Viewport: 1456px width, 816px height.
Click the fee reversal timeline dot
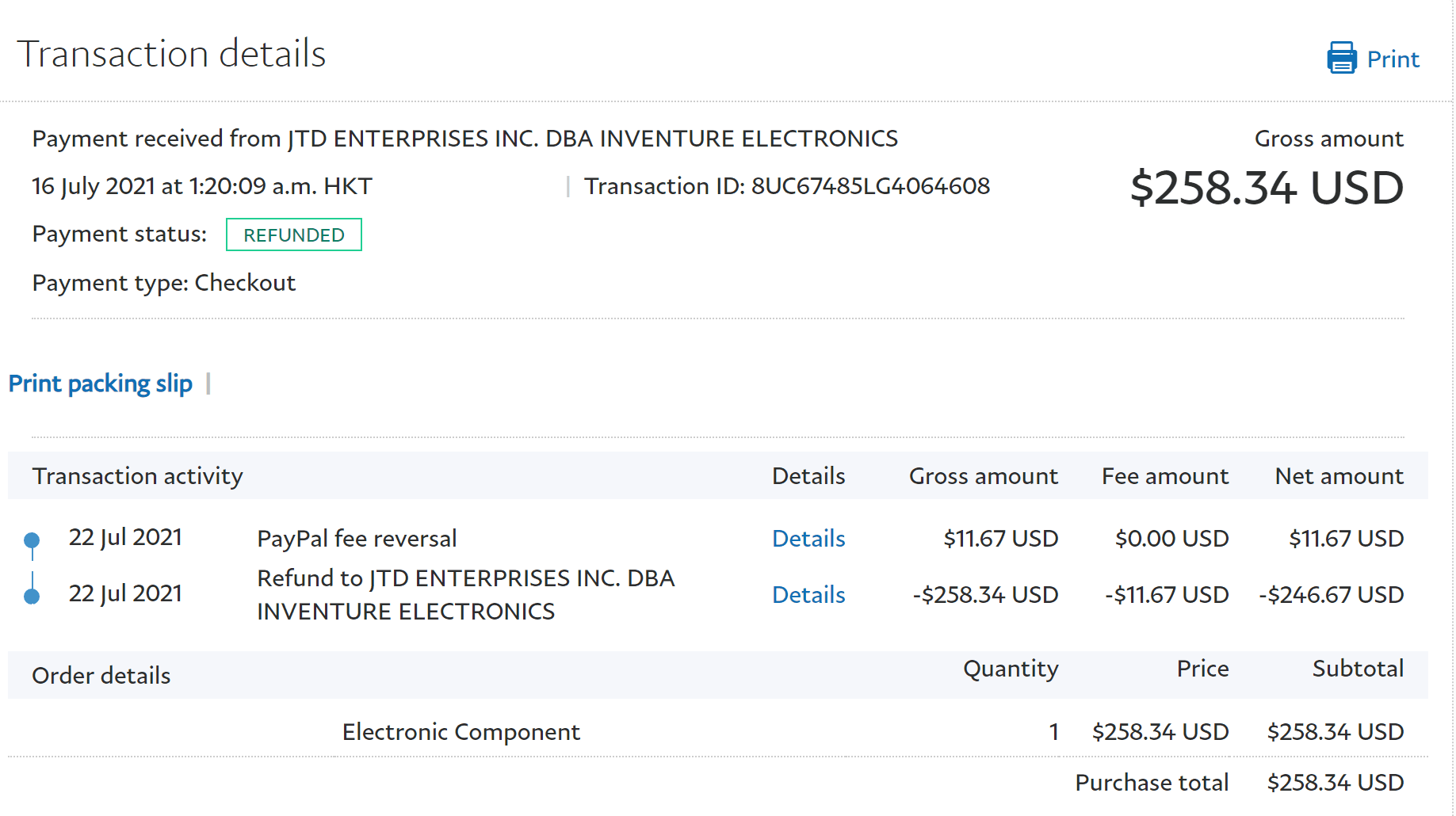[32, 540]
